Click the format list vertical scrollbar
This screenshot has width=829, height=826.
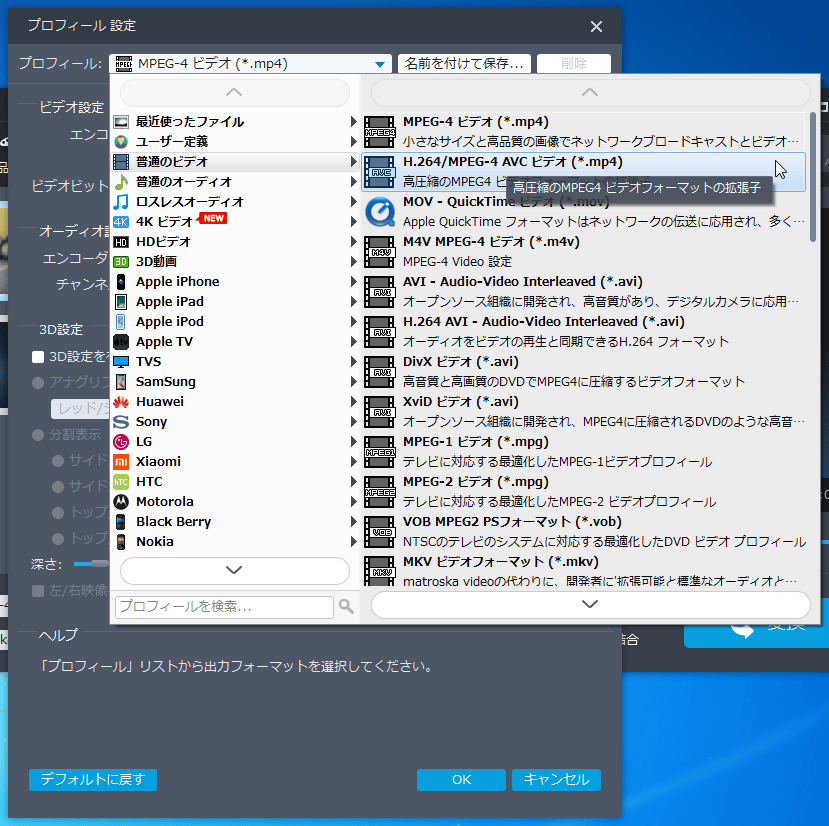point(813,177)
